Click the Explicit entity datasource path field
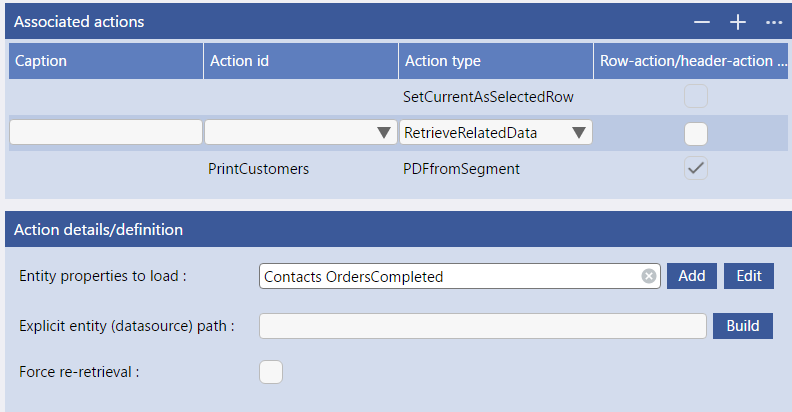The height and width of the screenshot is (412, 792). coord(482,326)
